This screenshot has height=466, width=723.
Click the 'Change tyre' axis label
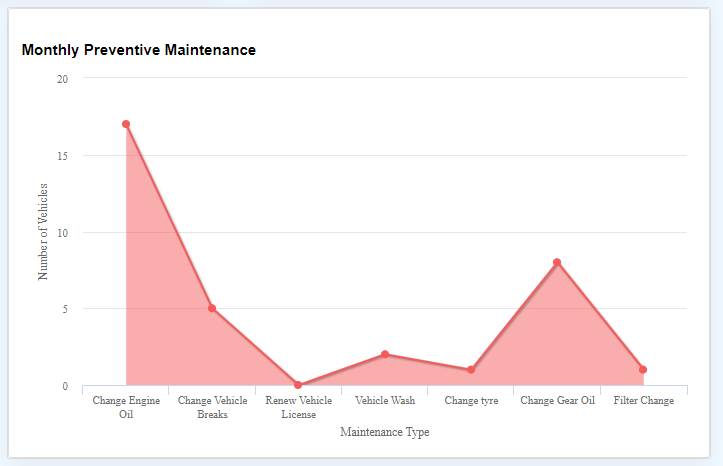point(471,400)
